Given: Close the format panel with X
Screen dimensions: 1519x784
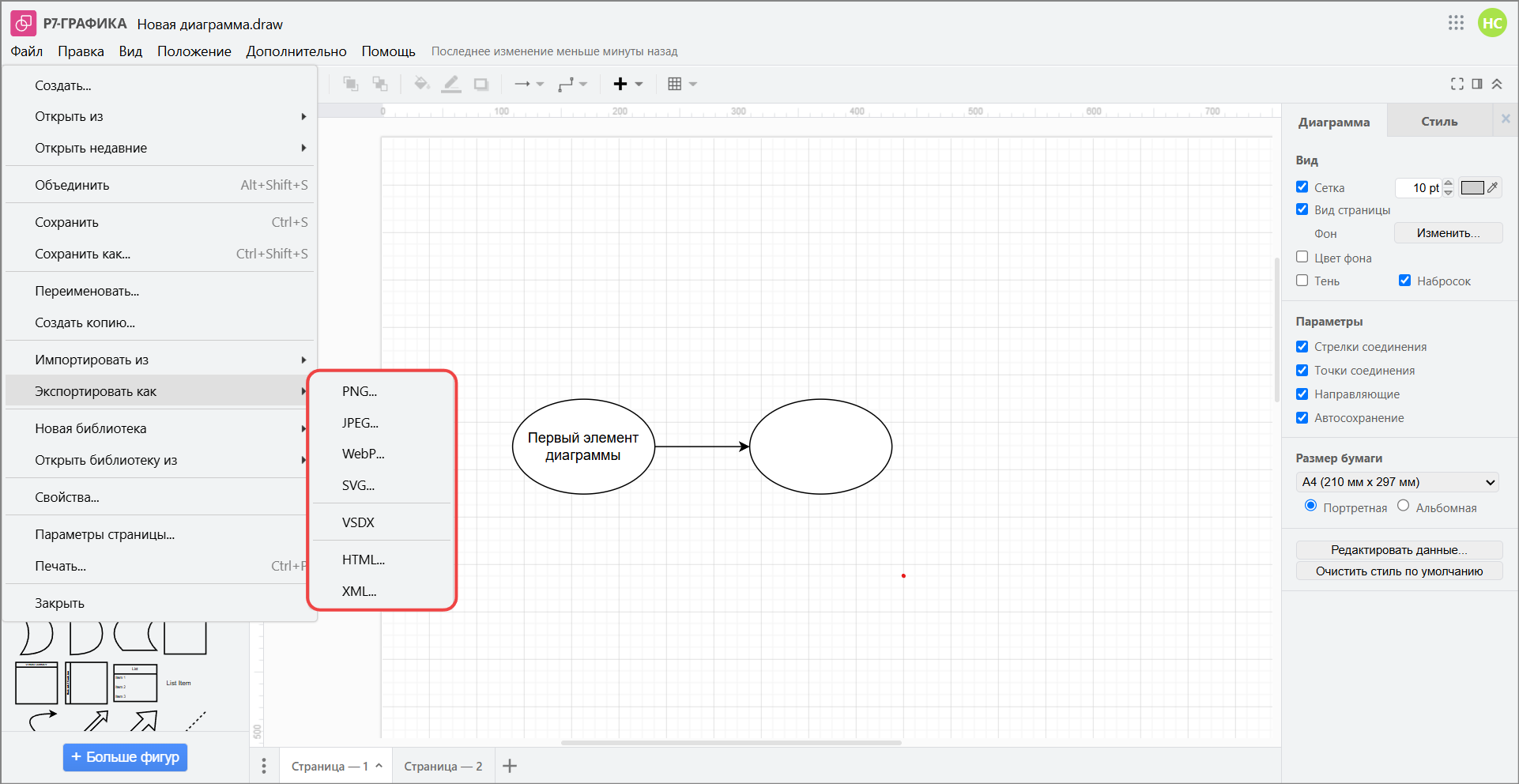Looking at the screenshot, I should 1506,119.
